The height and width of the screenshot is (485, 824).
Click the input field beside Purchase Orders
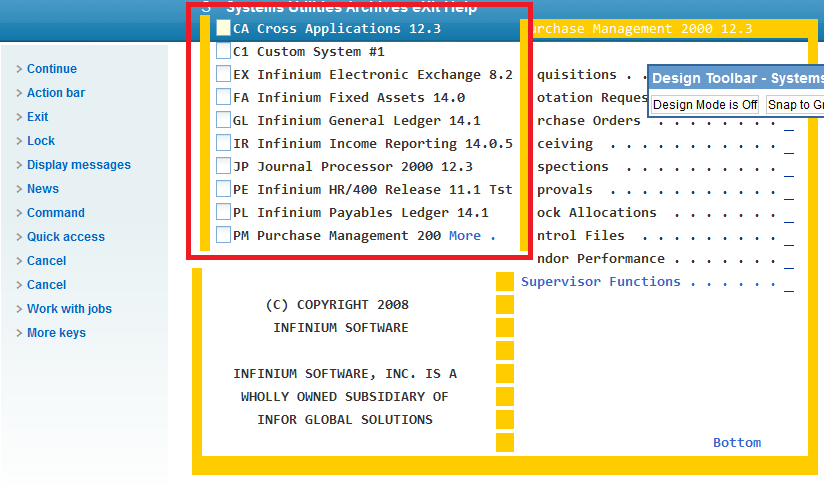[x=788, y=124]
